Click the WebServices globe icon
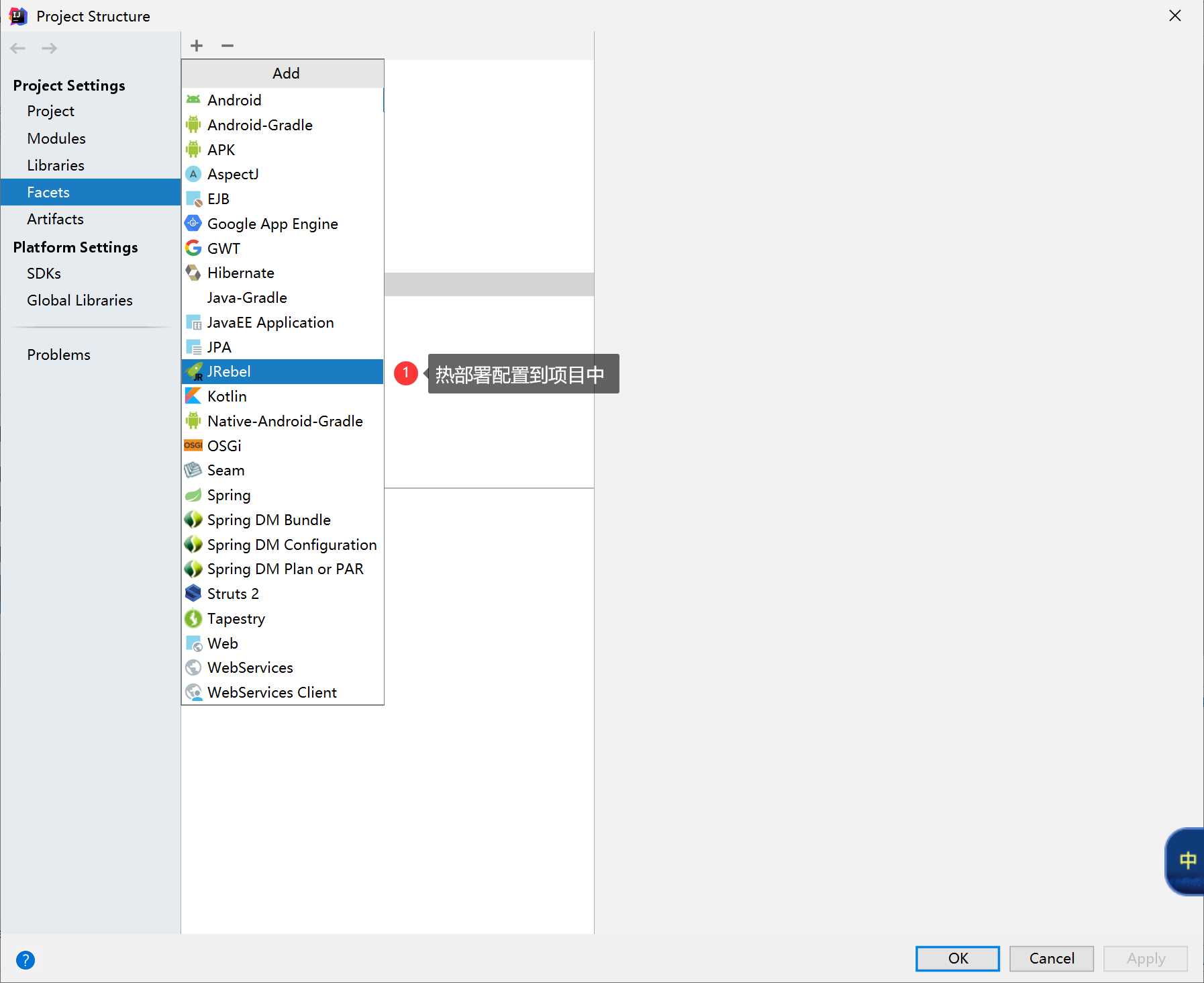 coord(193,667)
